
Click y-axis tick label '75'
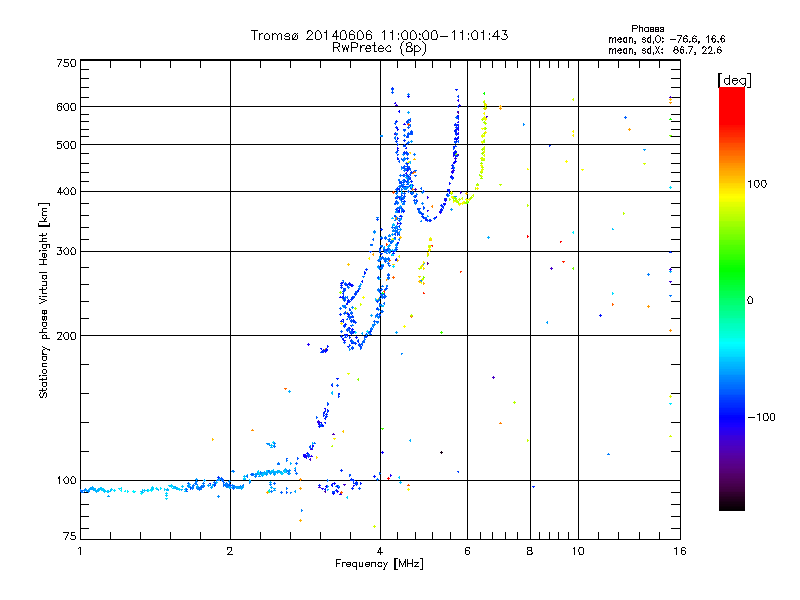[70, 536]
